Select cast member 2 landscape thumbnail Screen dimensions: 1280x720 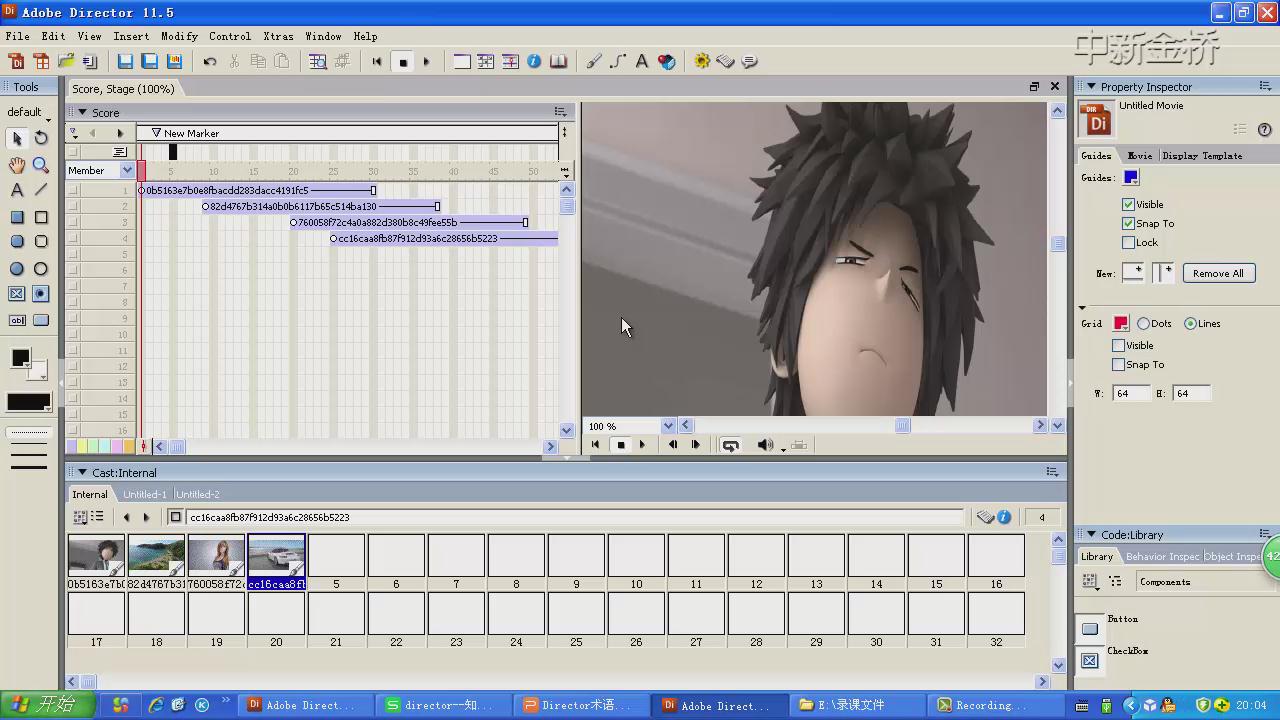156,556
